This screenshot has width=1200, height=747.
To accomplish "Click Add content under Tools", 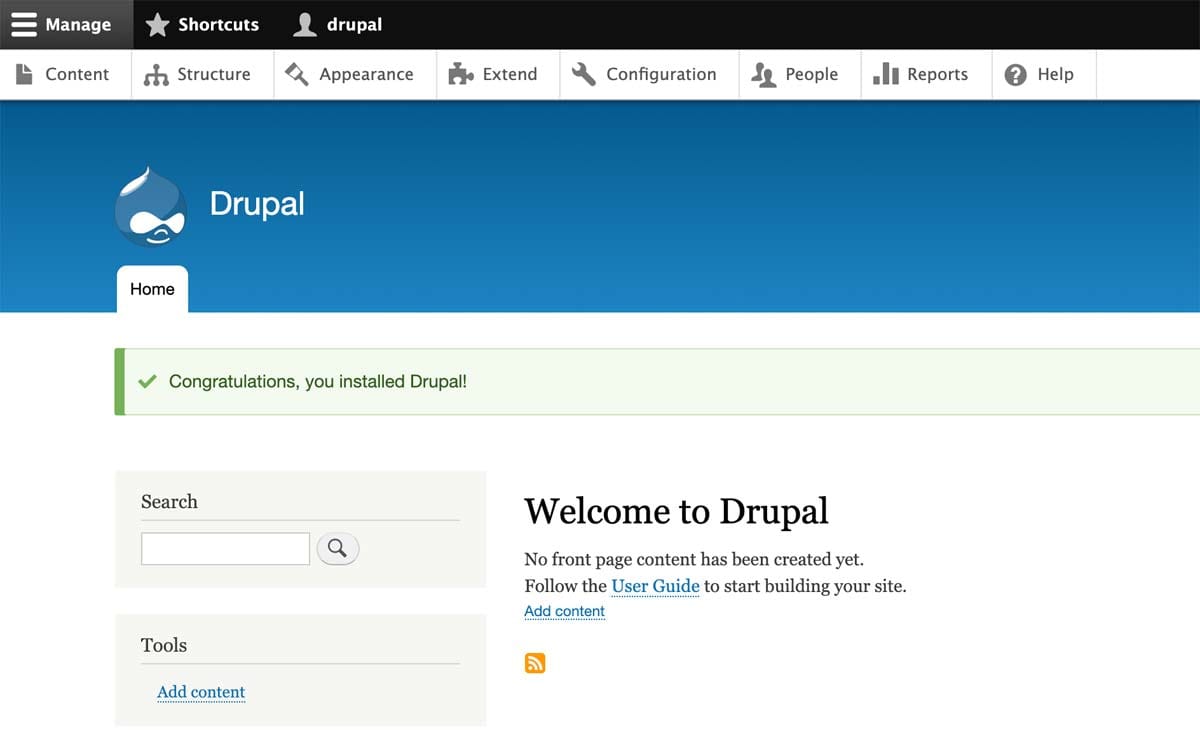I will pos(201,692).
